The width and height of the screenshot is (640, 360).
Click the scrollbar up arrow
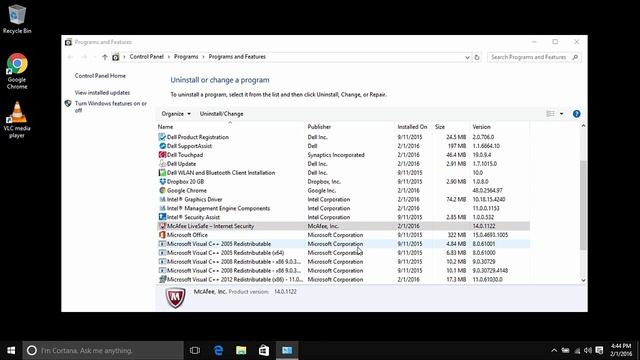click(x=583, y=126)
